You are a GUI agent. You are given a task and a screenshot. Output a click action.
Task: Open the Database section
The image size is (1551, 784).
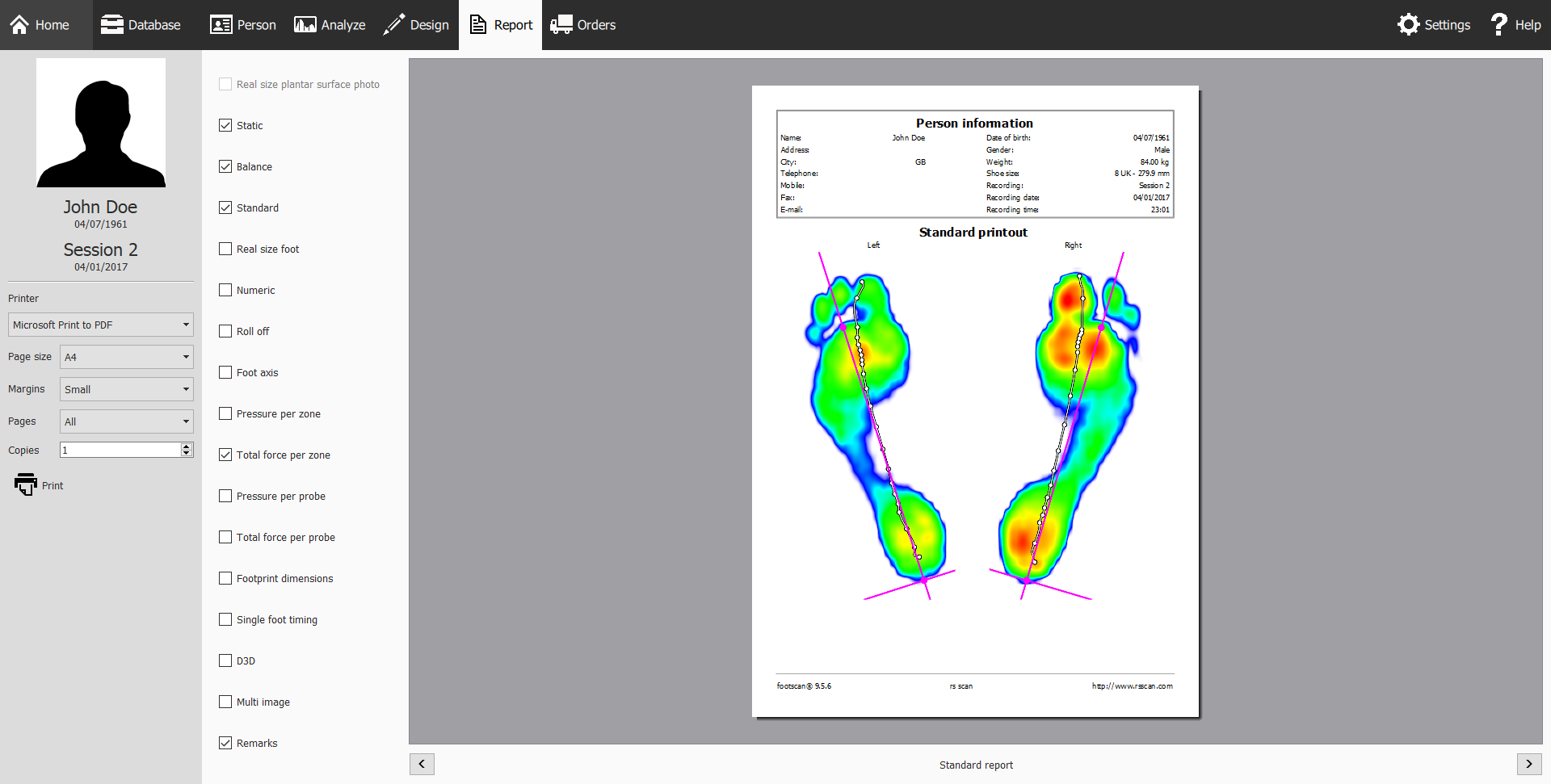pyautogui.click(x=141, y=24)
